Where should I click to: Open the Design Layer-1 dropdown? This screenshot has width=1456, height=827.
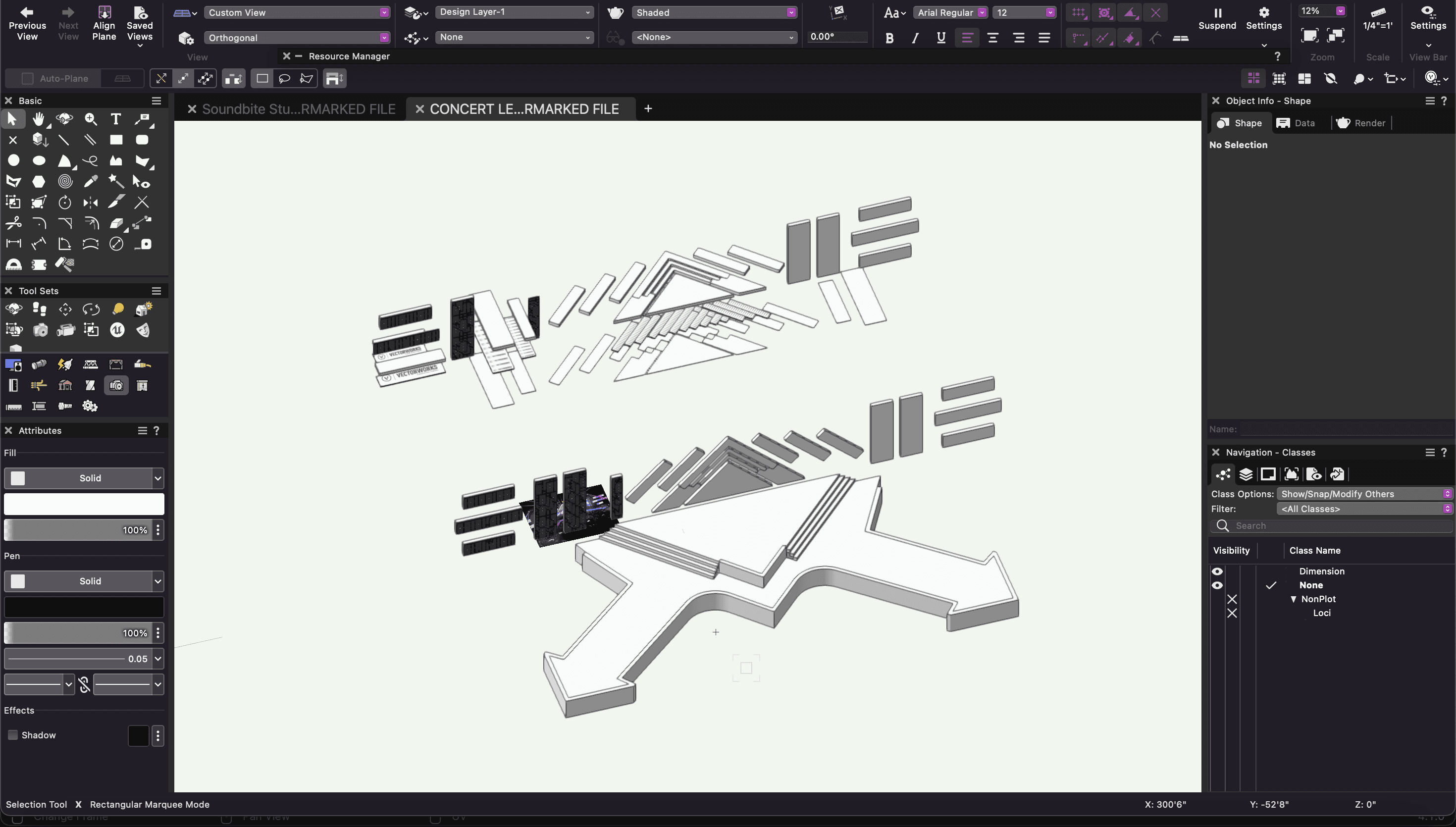point(514,12)
